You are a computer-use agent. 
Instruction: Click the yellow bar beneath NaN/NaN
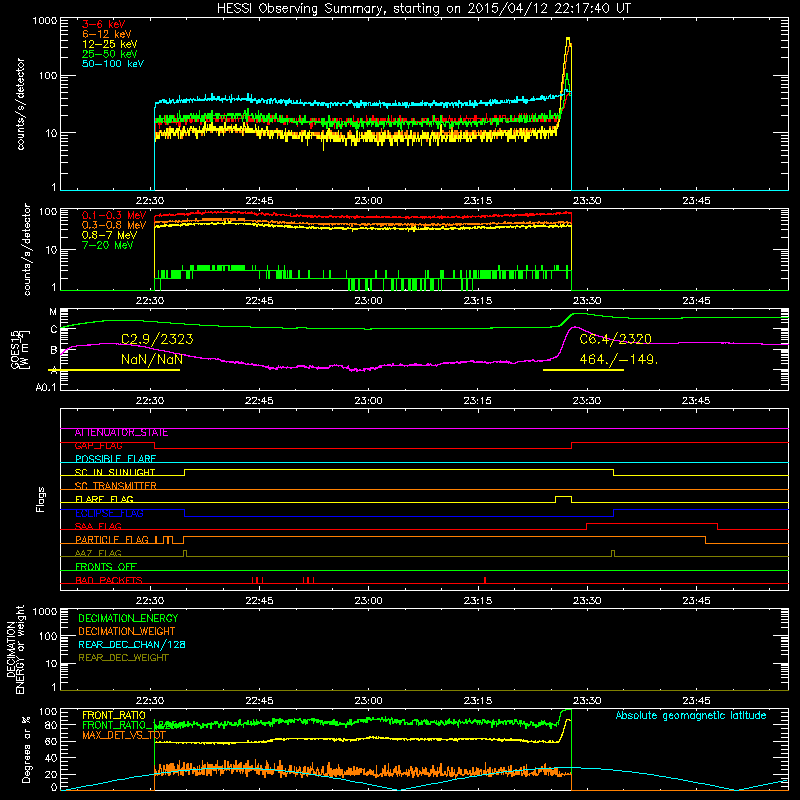114,370
